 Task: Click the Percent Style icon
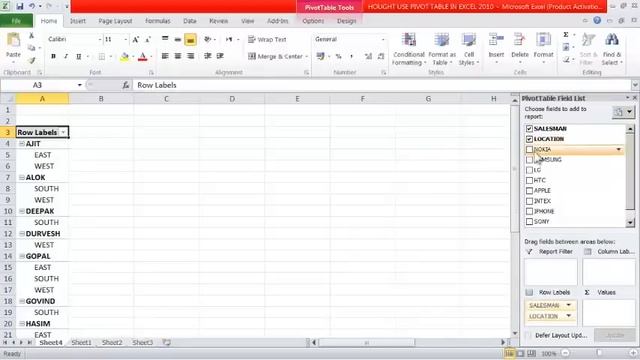point(338,56)
